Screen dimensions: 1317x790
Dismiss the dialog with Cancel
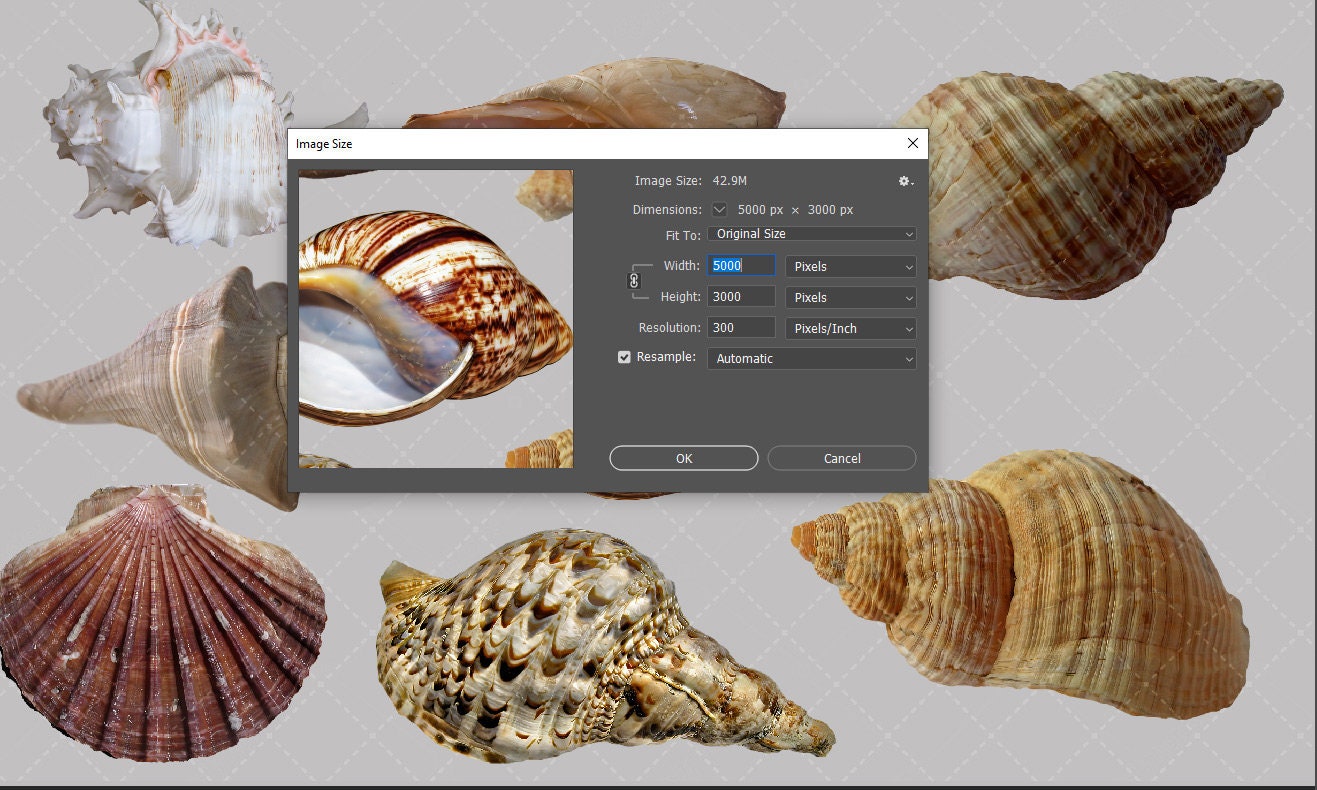pyautogui.click(x=841, y=457)
